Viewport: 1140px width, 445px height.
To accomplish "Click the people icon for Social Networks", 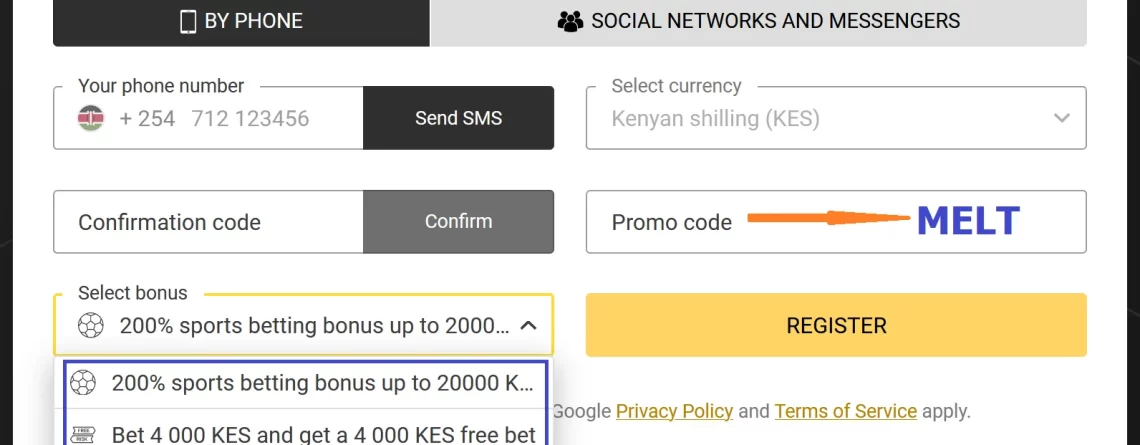I will [x=571, y=21].
